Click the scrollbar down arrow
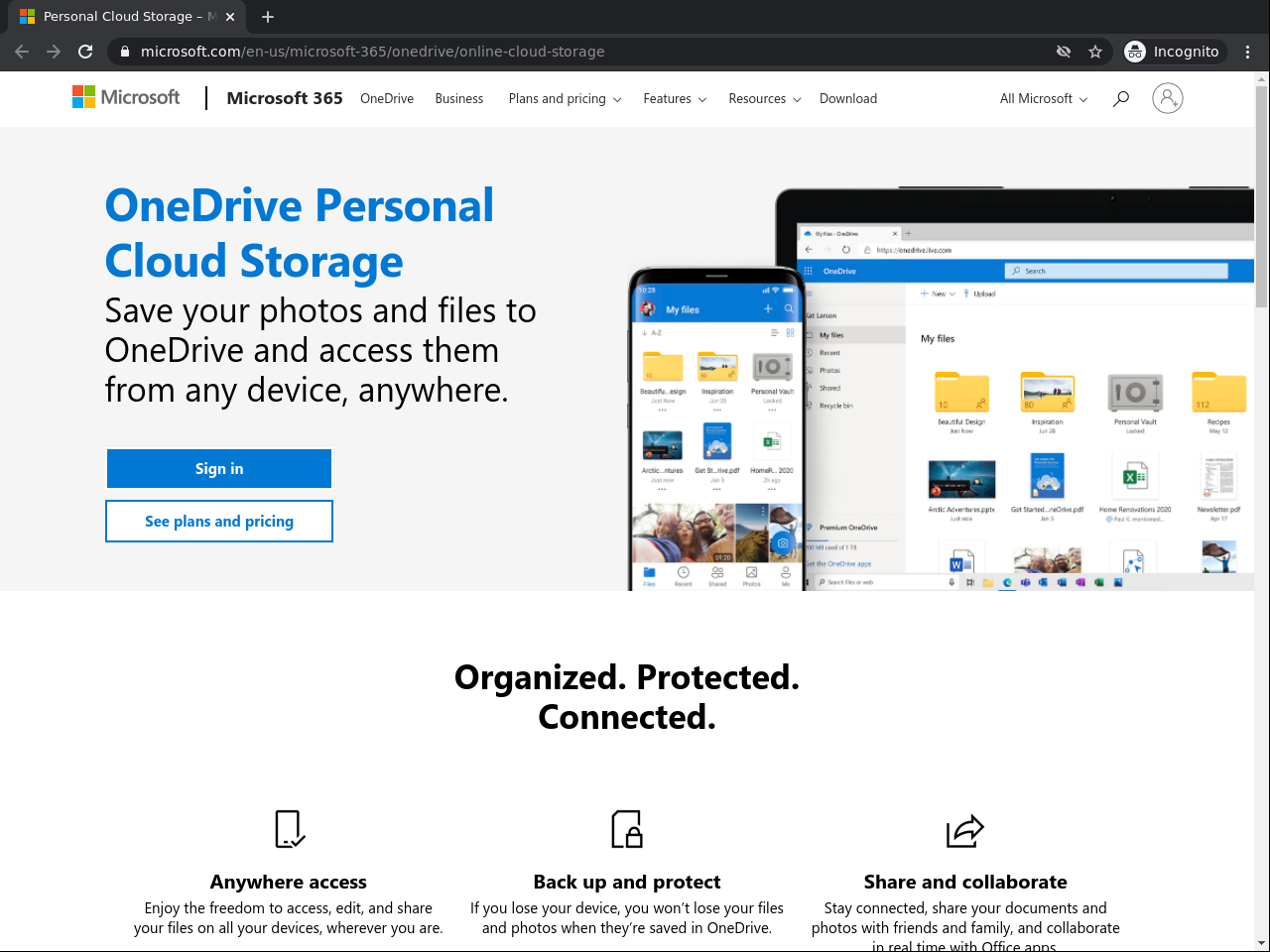 [1261, 943]
